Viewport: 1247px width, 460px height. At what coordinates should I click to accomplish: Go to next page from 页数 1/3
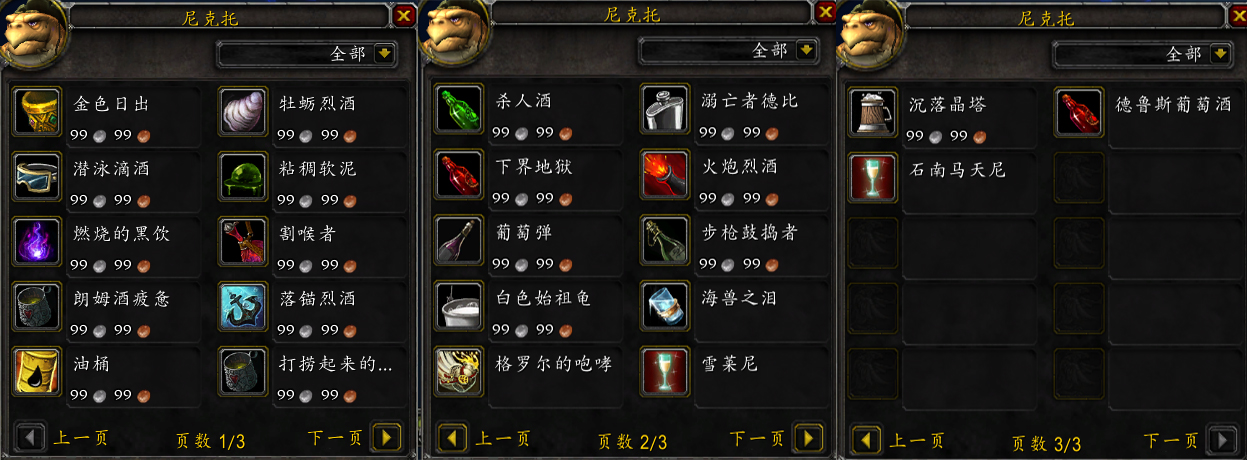click(x=386, y=437)
